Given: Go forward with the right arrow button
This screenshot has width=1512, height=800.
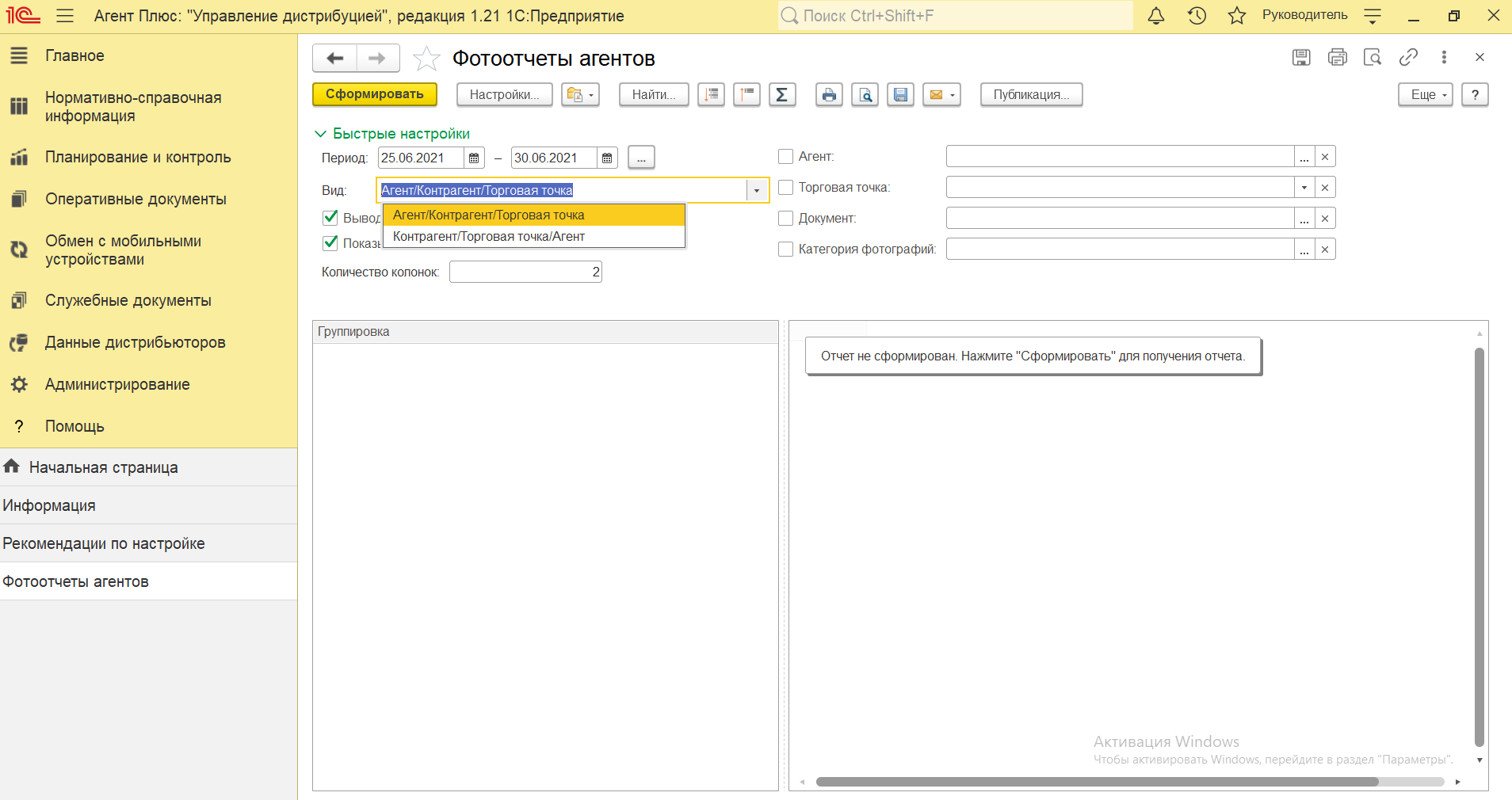Looking at the screenshot, I should pos(378,58).
